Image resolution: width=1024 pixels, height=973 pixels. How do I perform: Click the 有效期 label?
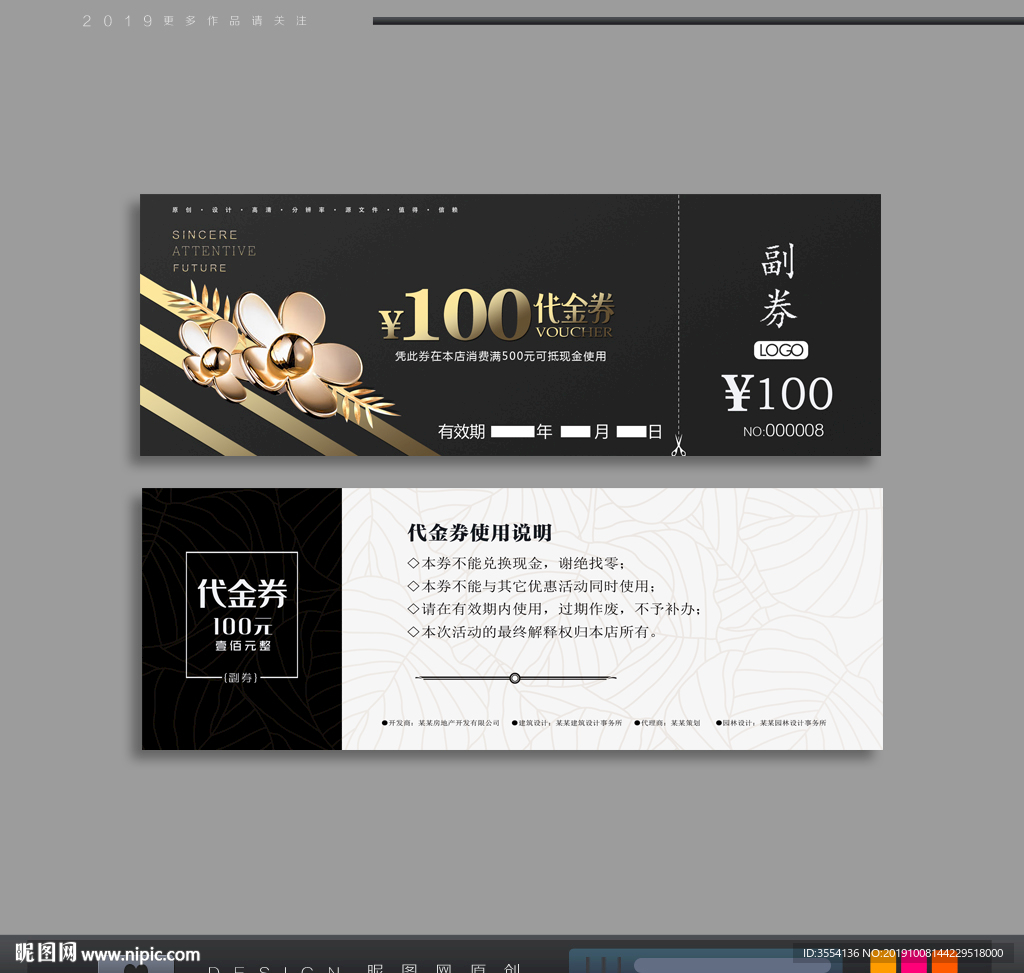(461, 432)
